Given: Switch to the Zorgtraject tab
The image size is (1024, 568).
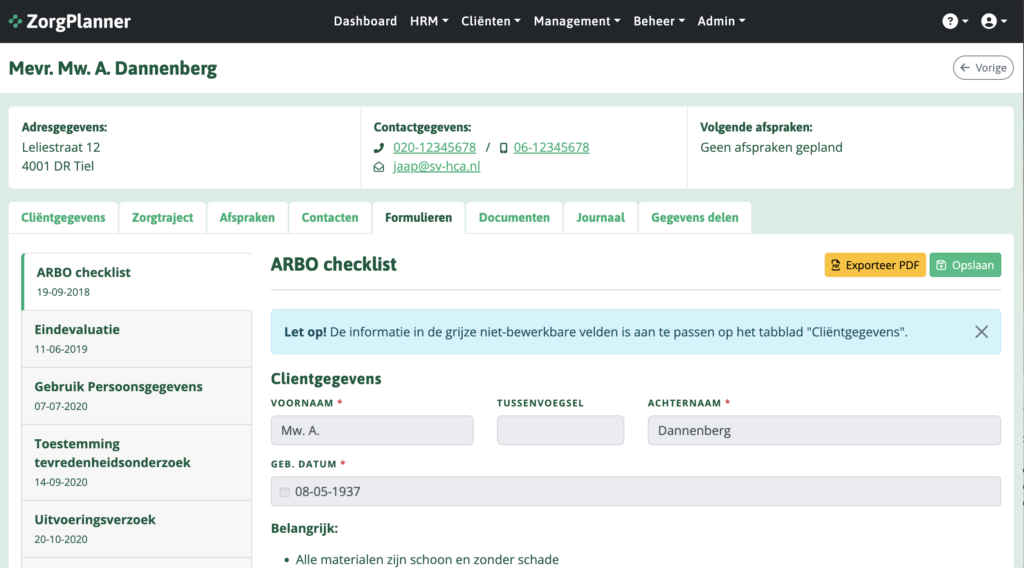Looking at the screenshot, I should tap(162, 217).
